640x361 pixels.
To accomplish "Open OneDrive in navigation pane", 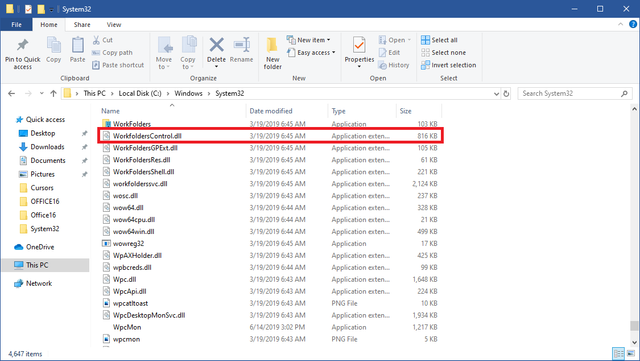I will tap(34, 247).
